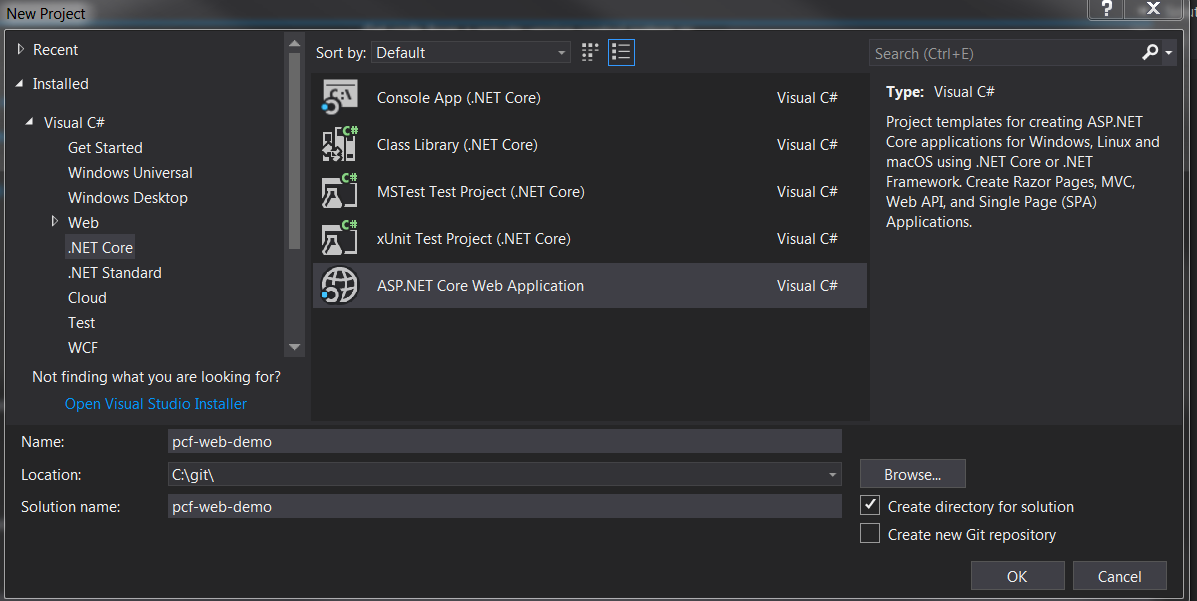Click the search magnifier icon

coord(1150,53)
